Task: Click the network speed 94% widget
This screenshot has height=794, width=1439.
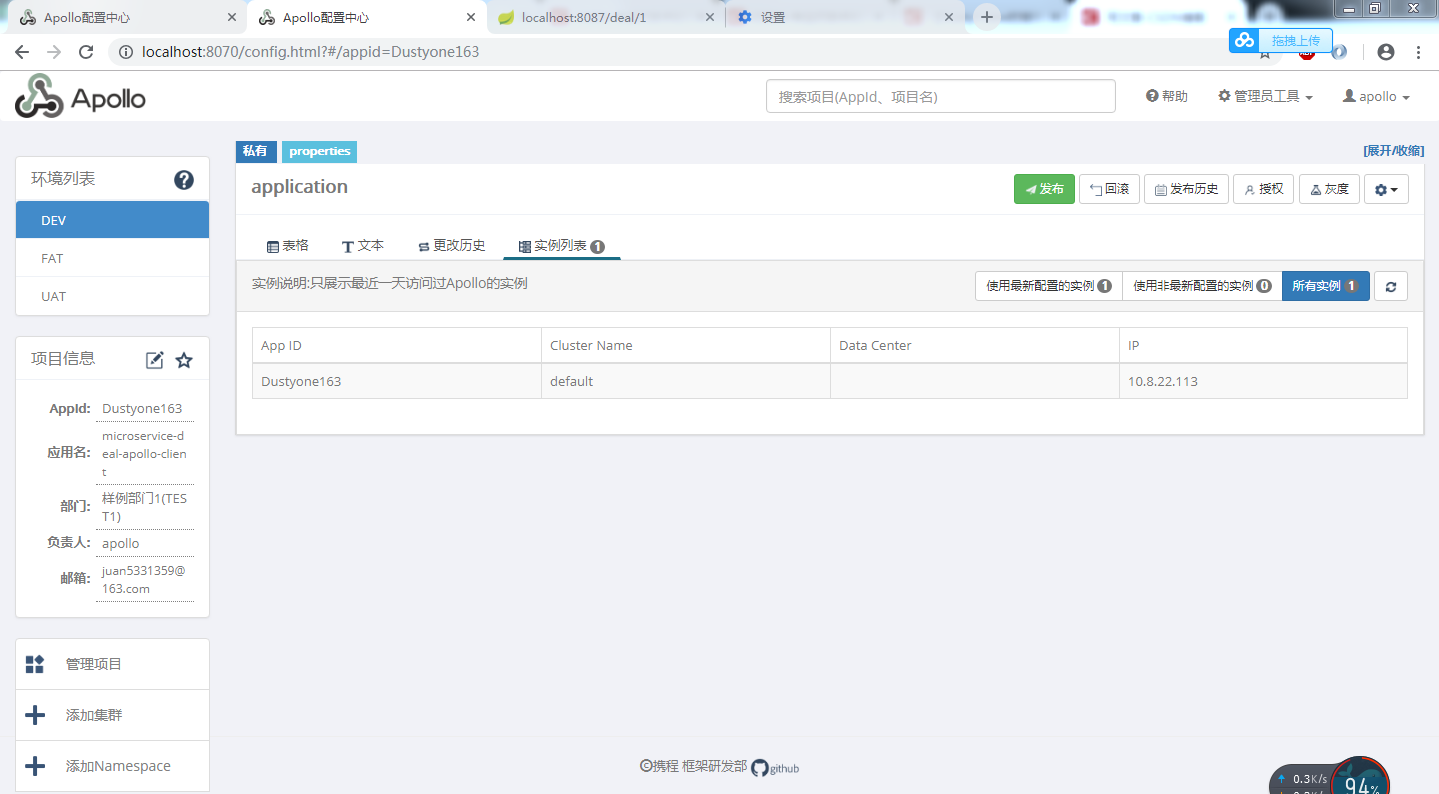Action: click(x=1330, y=777)
